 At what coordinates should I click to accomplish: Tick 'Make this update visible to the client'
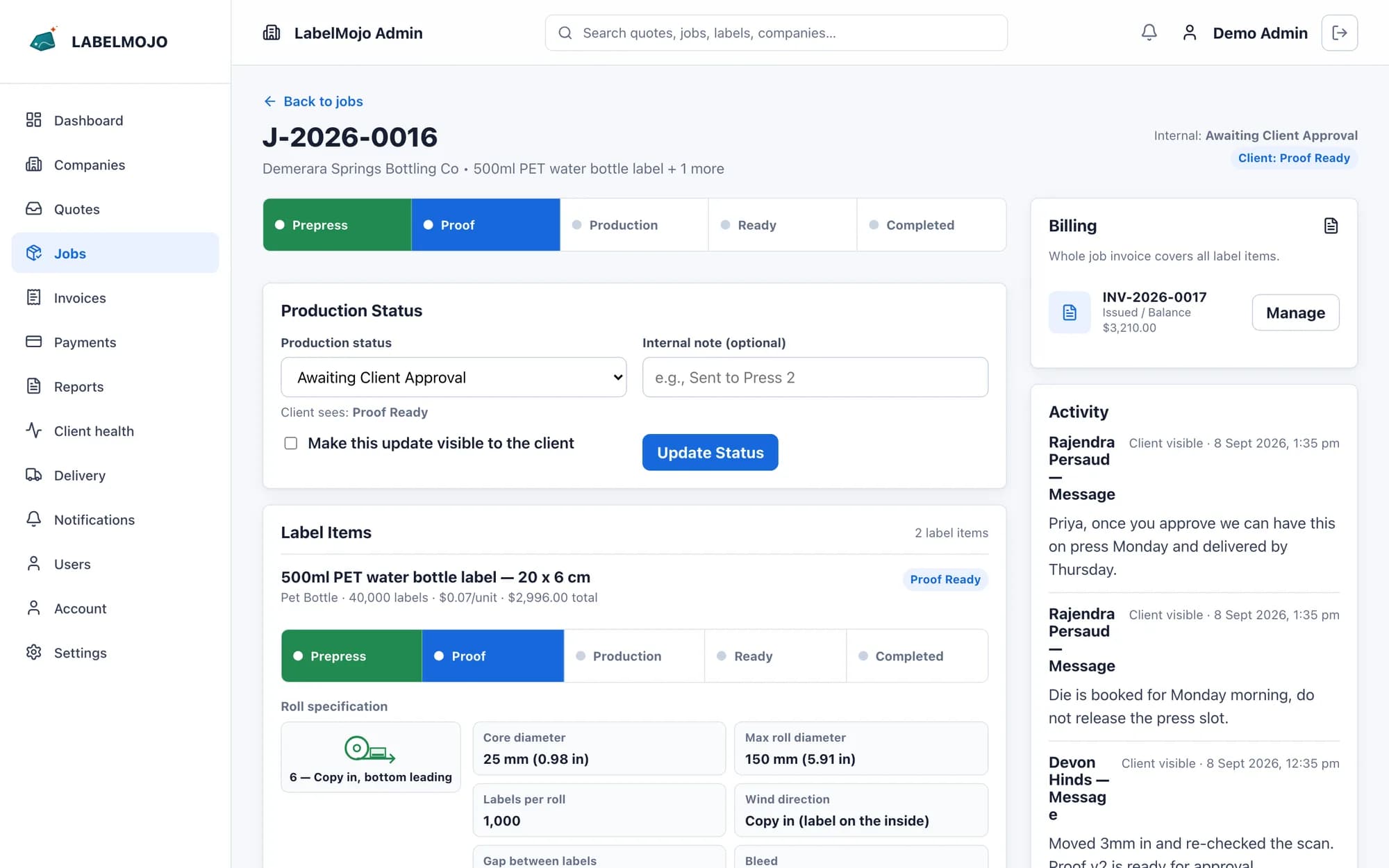291,443
